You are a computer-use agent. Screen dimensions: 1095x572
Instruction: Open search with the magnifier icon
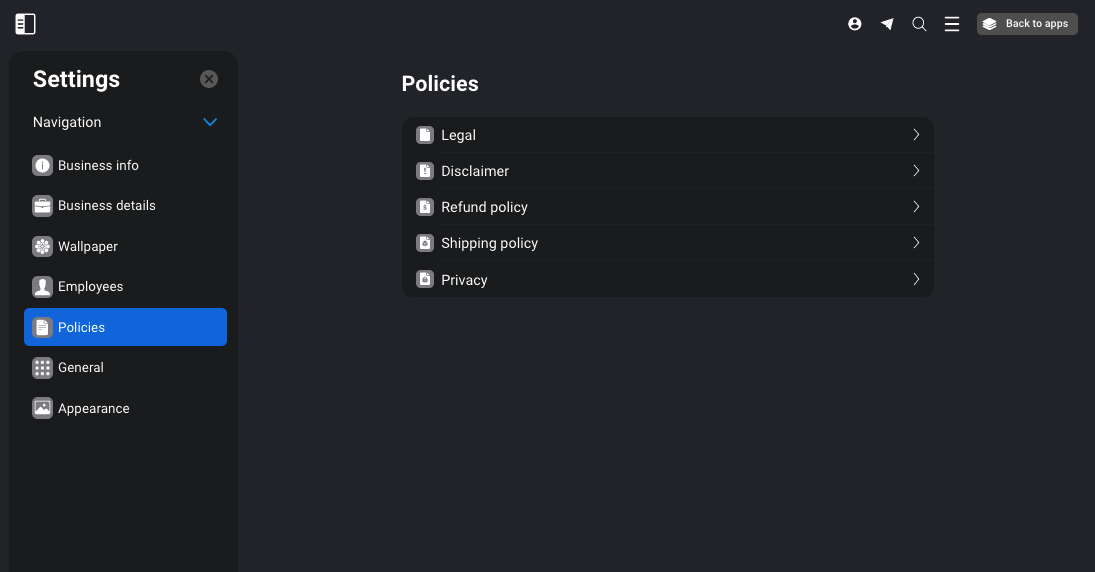(919, 24)
